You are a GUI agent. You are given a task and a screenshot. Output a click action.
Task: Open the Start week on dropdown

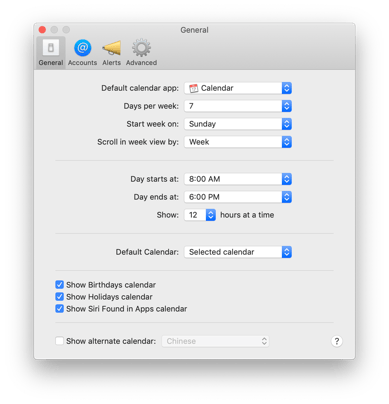pyautogui.click(x=238, y=124)
